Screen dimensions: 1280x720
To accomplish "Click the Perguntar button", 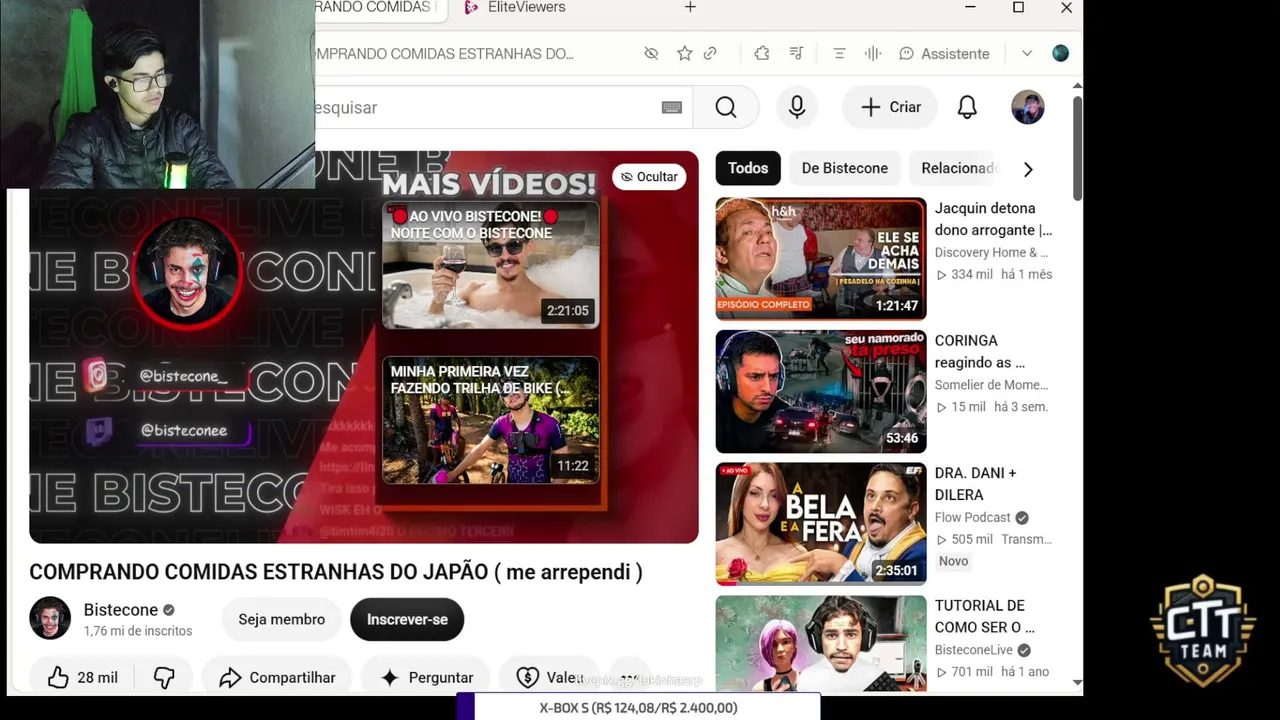I will coord(427,678).
